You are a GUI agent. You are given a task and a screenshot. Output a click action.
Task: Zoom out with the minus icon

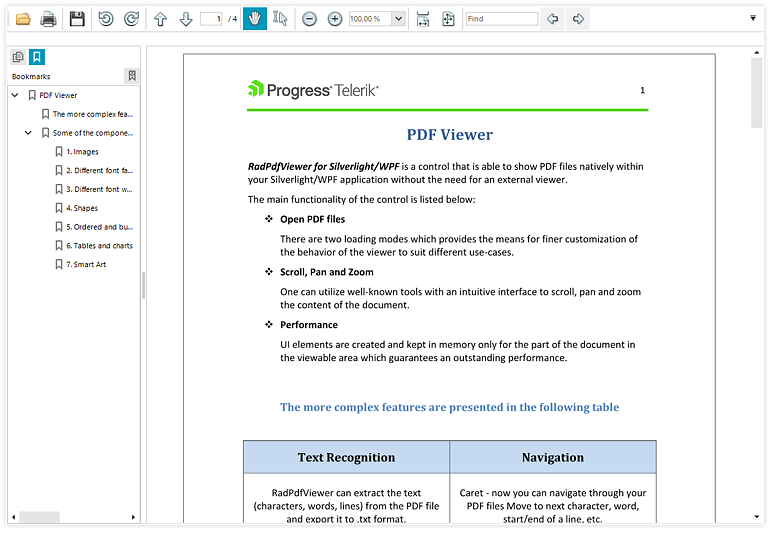309,19
